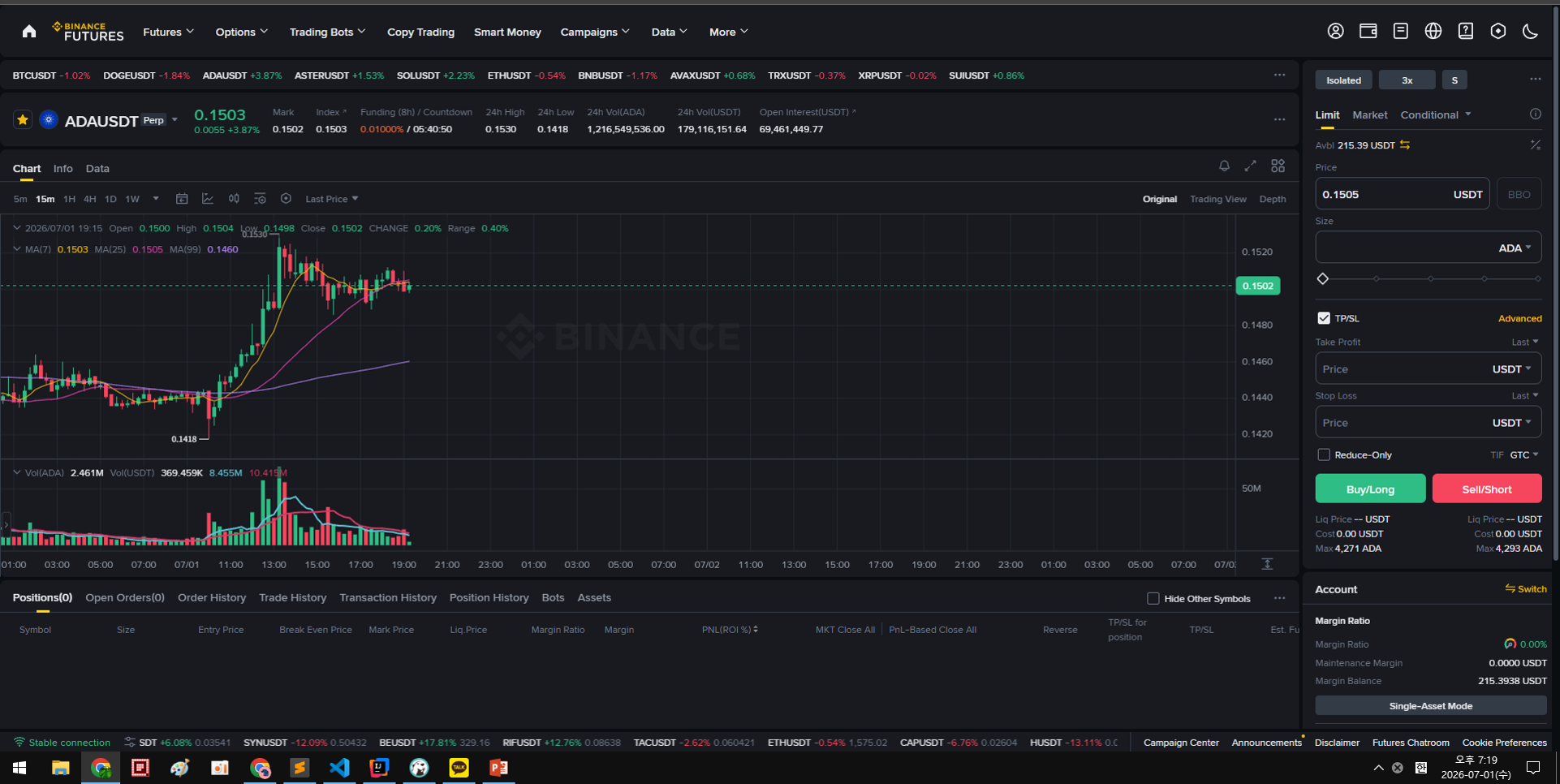Click the transfer arrows next to available balance
Screen dimensions: 1560x784
[1405, 145]
